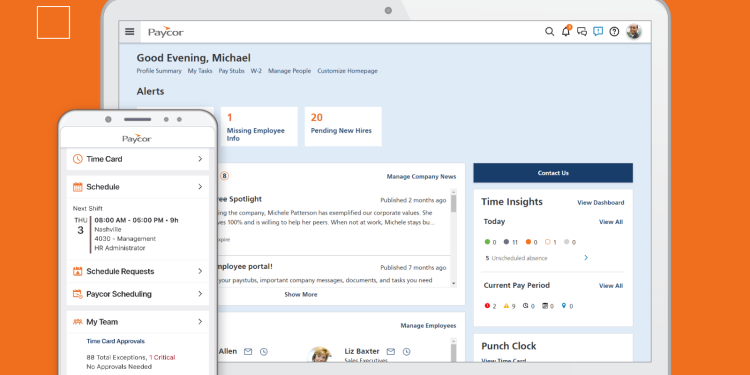Click the company news scrollbar up arrow

pyautogui.click(x=453, y=192)
